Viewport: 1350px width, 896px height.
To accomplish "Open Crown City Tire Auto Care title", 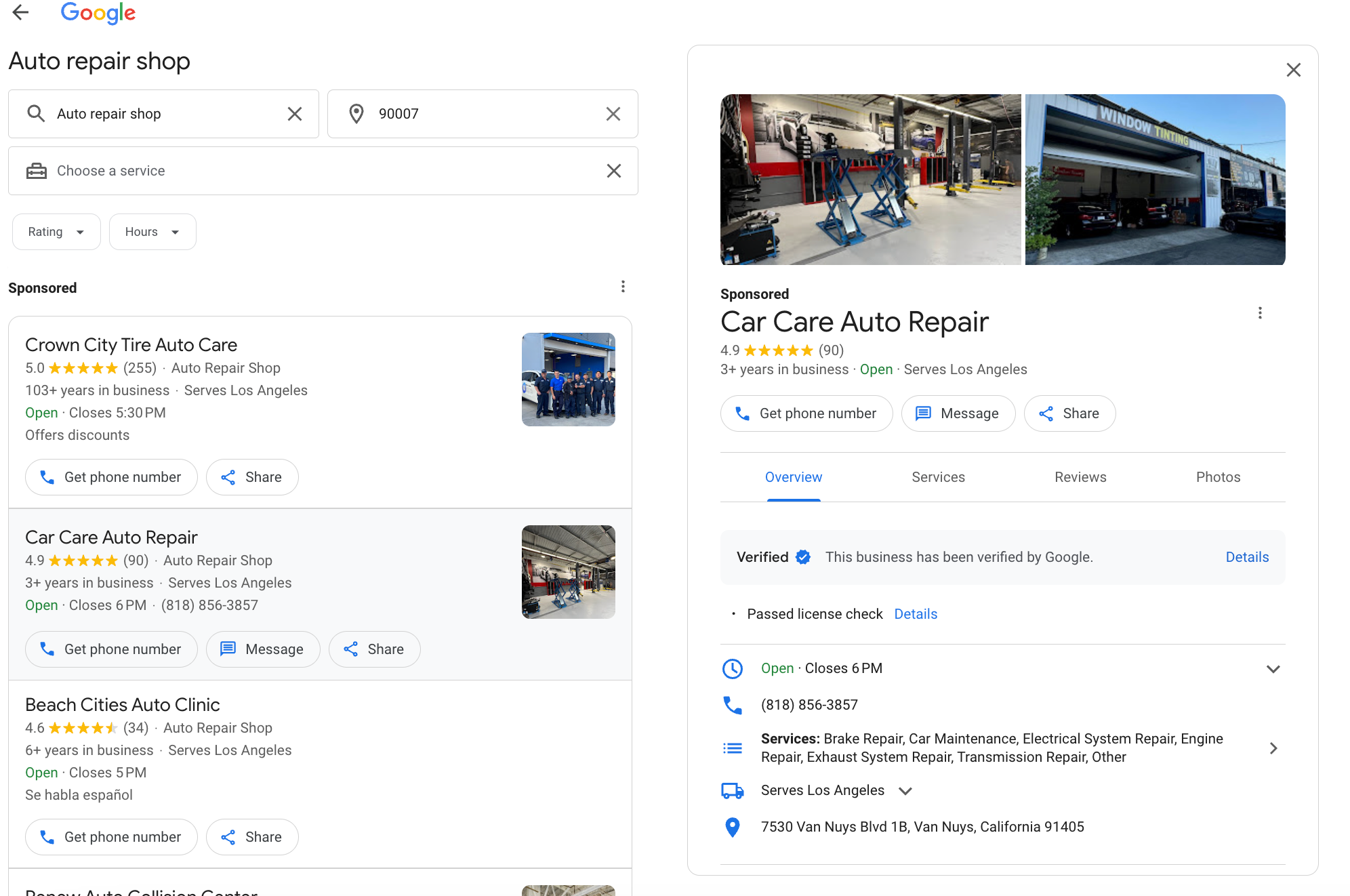I will point(131,345).
